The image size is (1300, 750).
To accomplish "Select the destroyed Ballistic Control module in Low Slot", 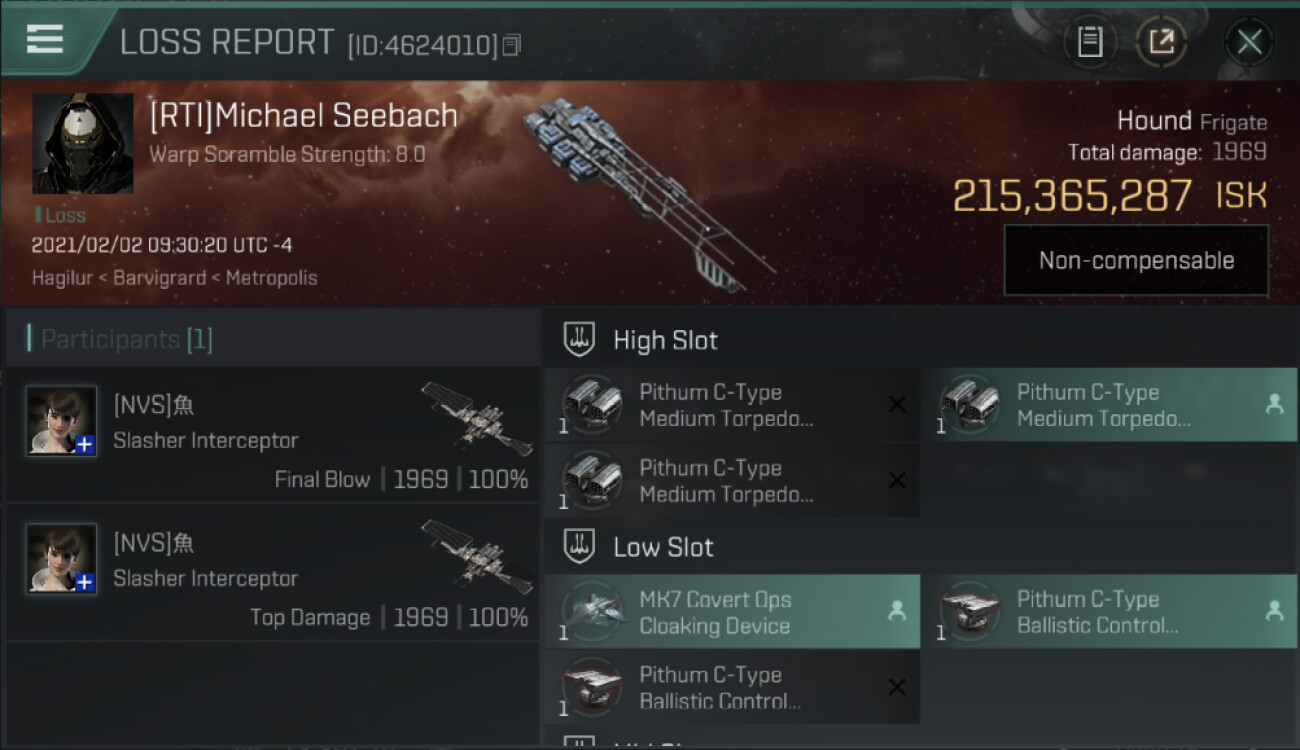I will [x=732, y=687].
